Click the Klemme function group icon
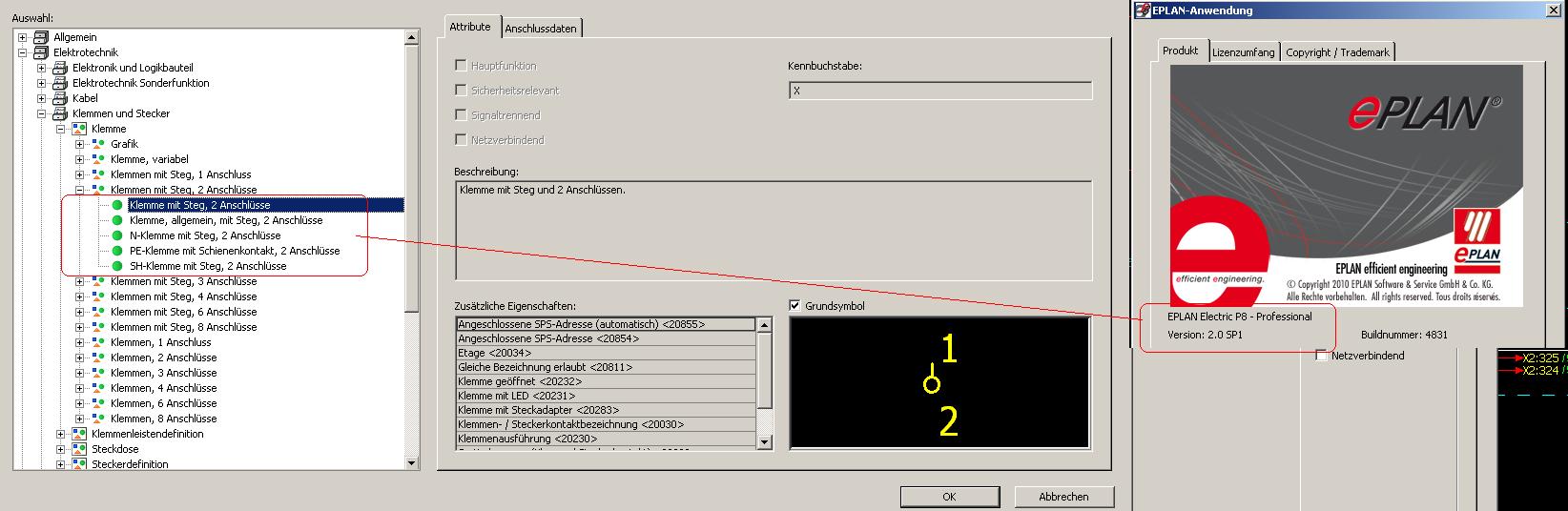The image size is (1568, 511). [x=79, y=129]
